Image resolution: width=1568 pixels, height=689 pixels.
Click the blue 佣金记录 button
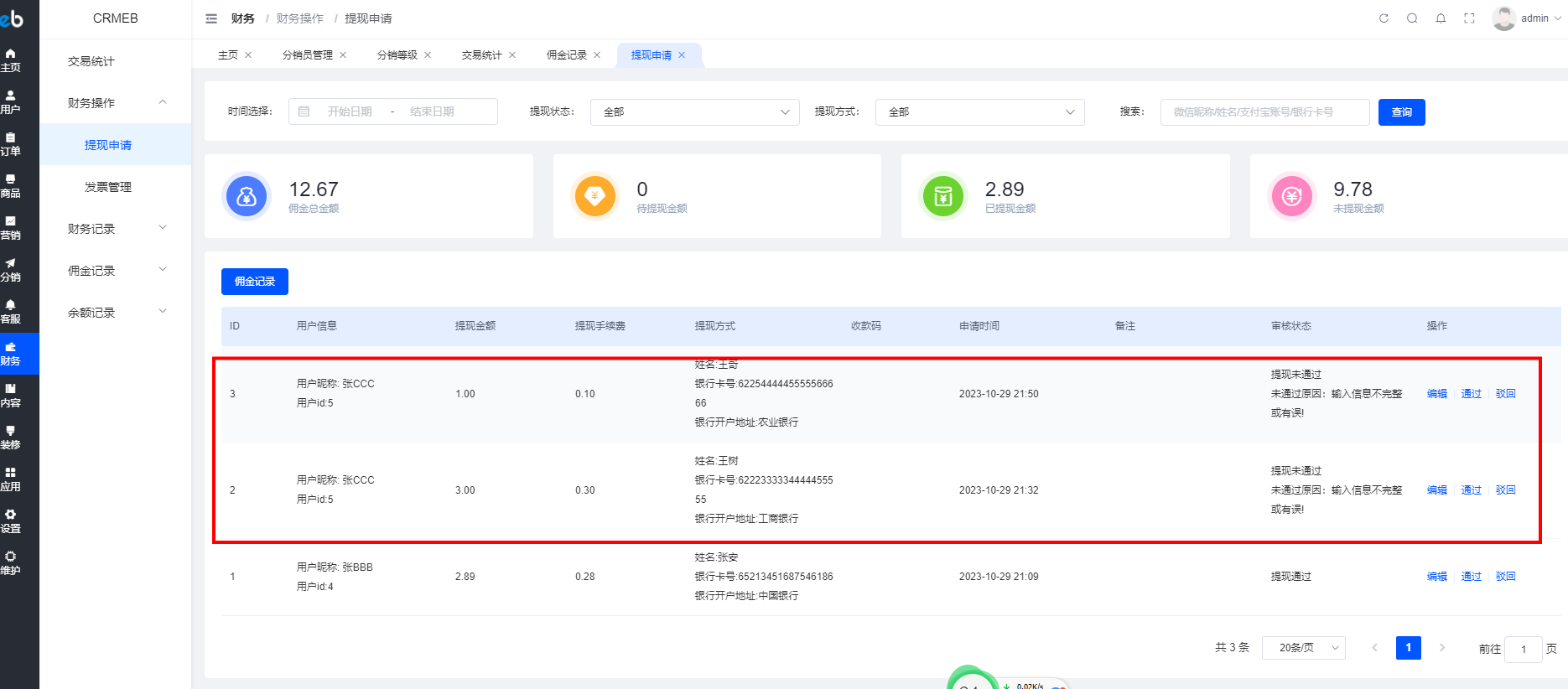(x=255, y=282)
